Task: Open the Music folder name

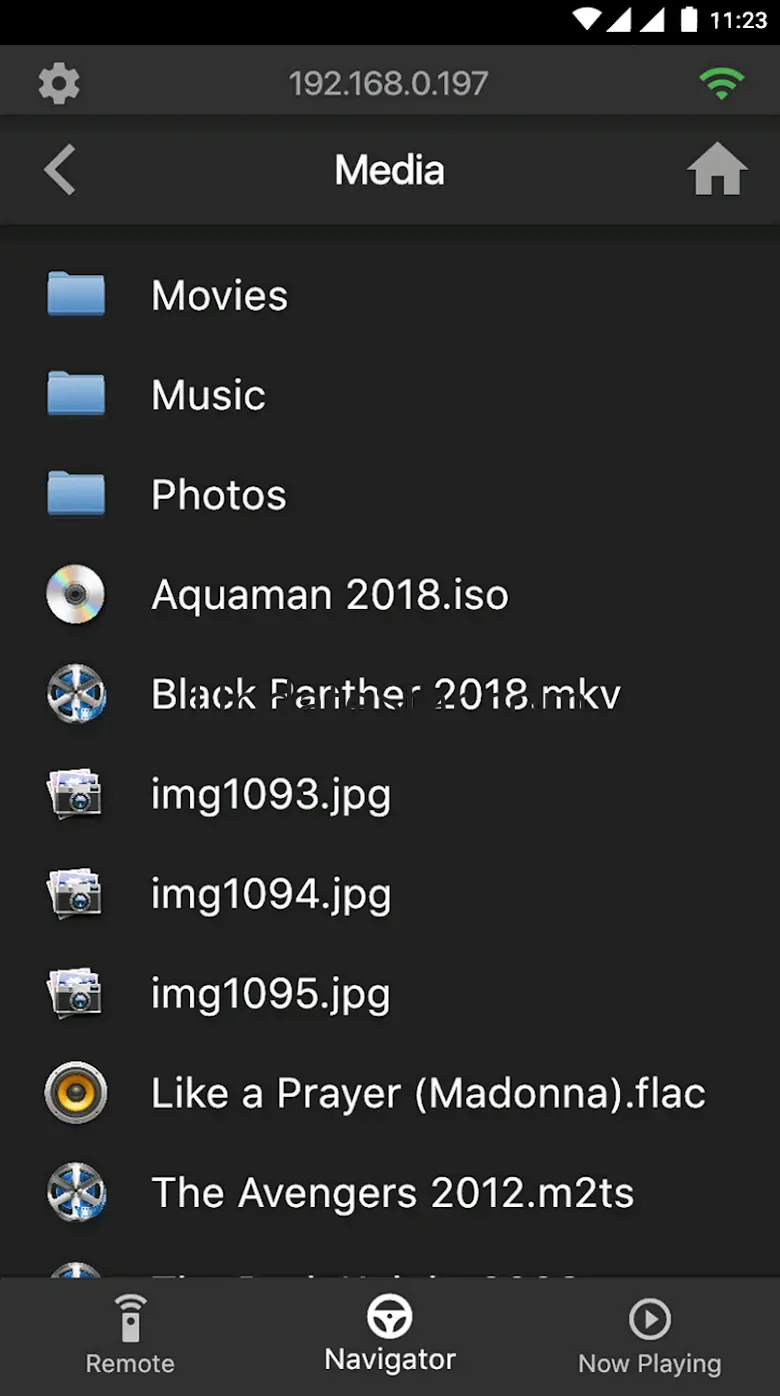Action: (x=209, y=395)
